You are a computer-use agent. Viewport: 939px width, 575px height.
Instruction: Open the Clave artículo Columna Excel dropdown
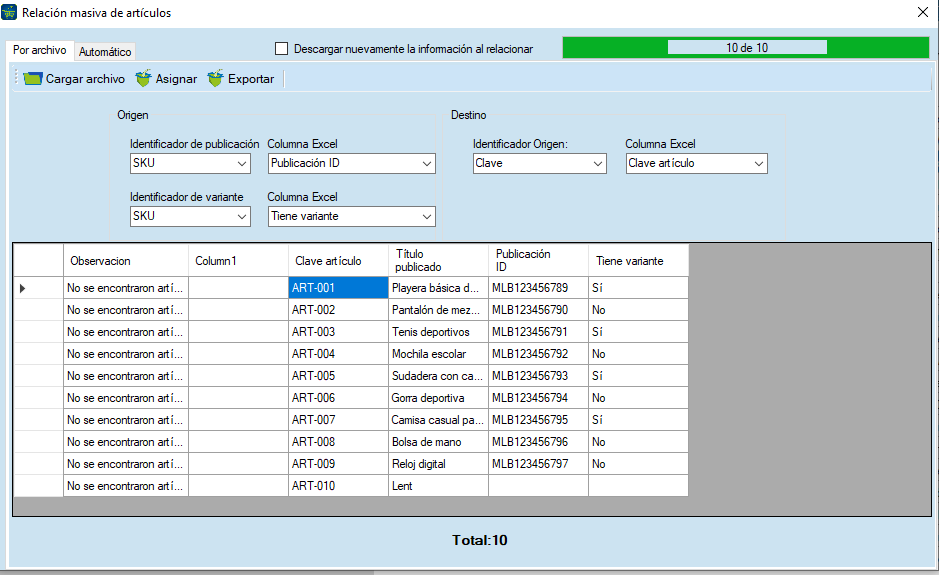click(696, 164)
